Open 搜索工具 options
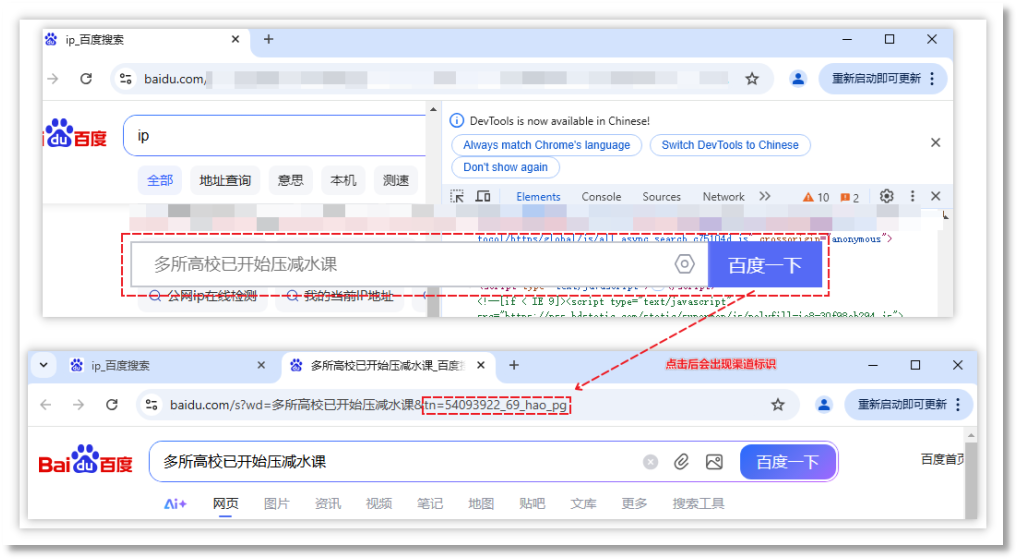 (x=698, y=503)
